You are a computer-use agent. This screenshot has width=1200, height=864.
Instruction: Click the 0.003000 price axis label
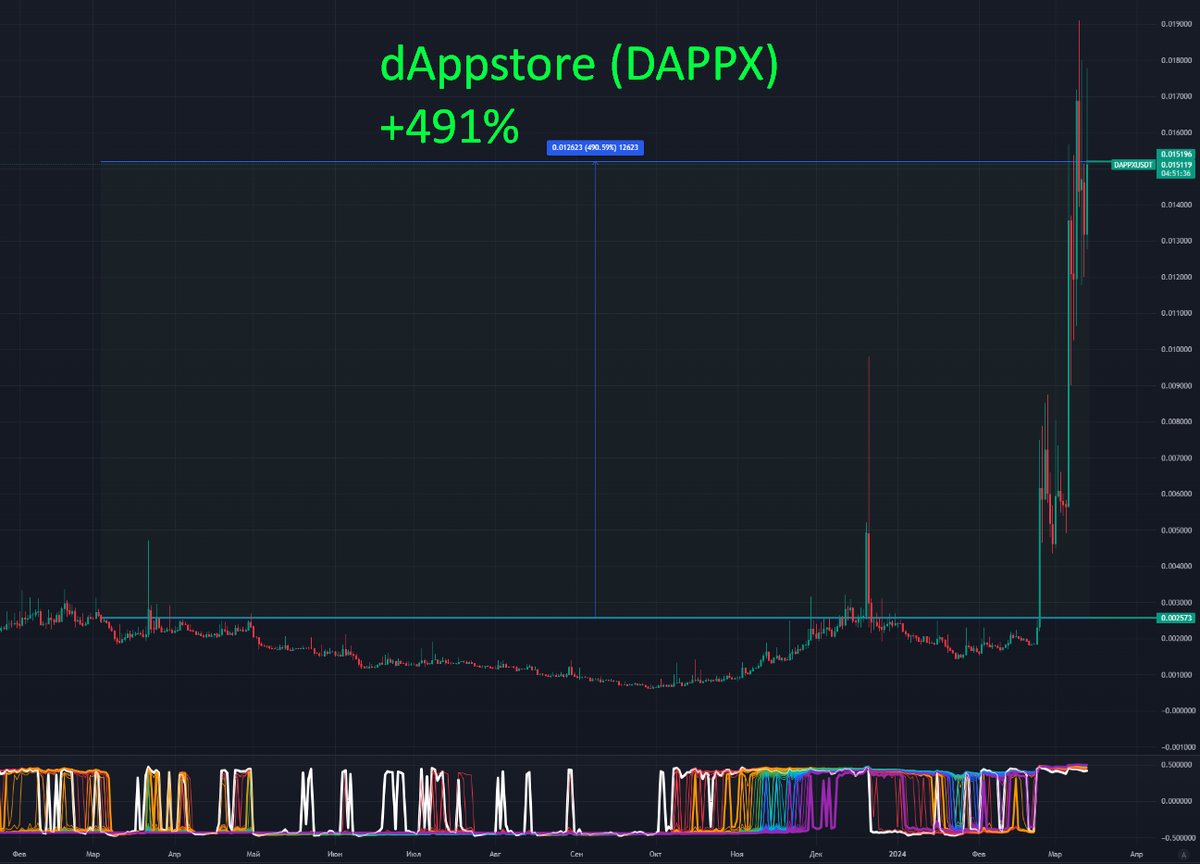(x=1177, y=603)
